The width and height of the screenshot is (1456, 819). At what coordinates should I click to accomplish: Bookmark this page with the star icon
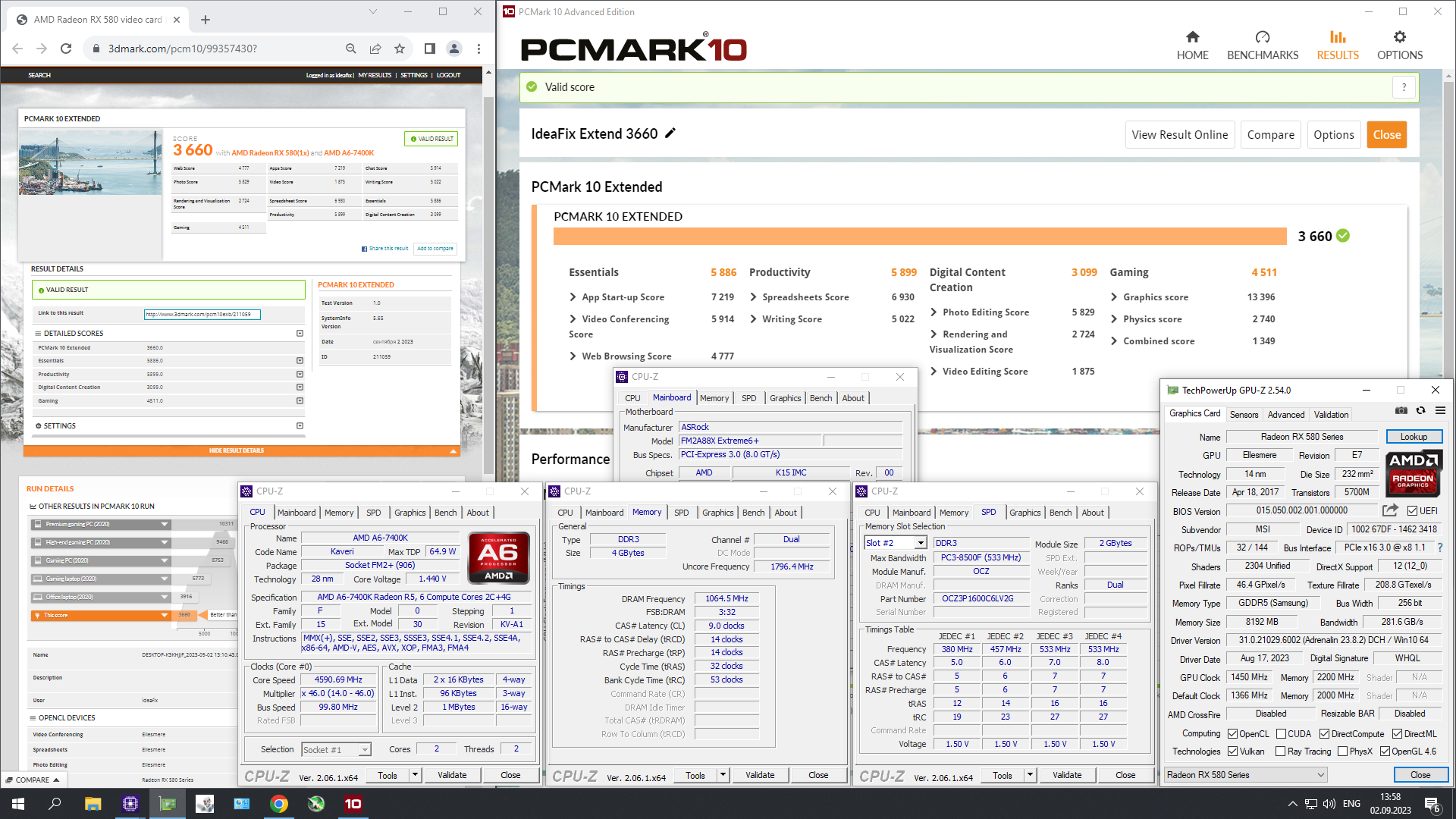point(400,49)
